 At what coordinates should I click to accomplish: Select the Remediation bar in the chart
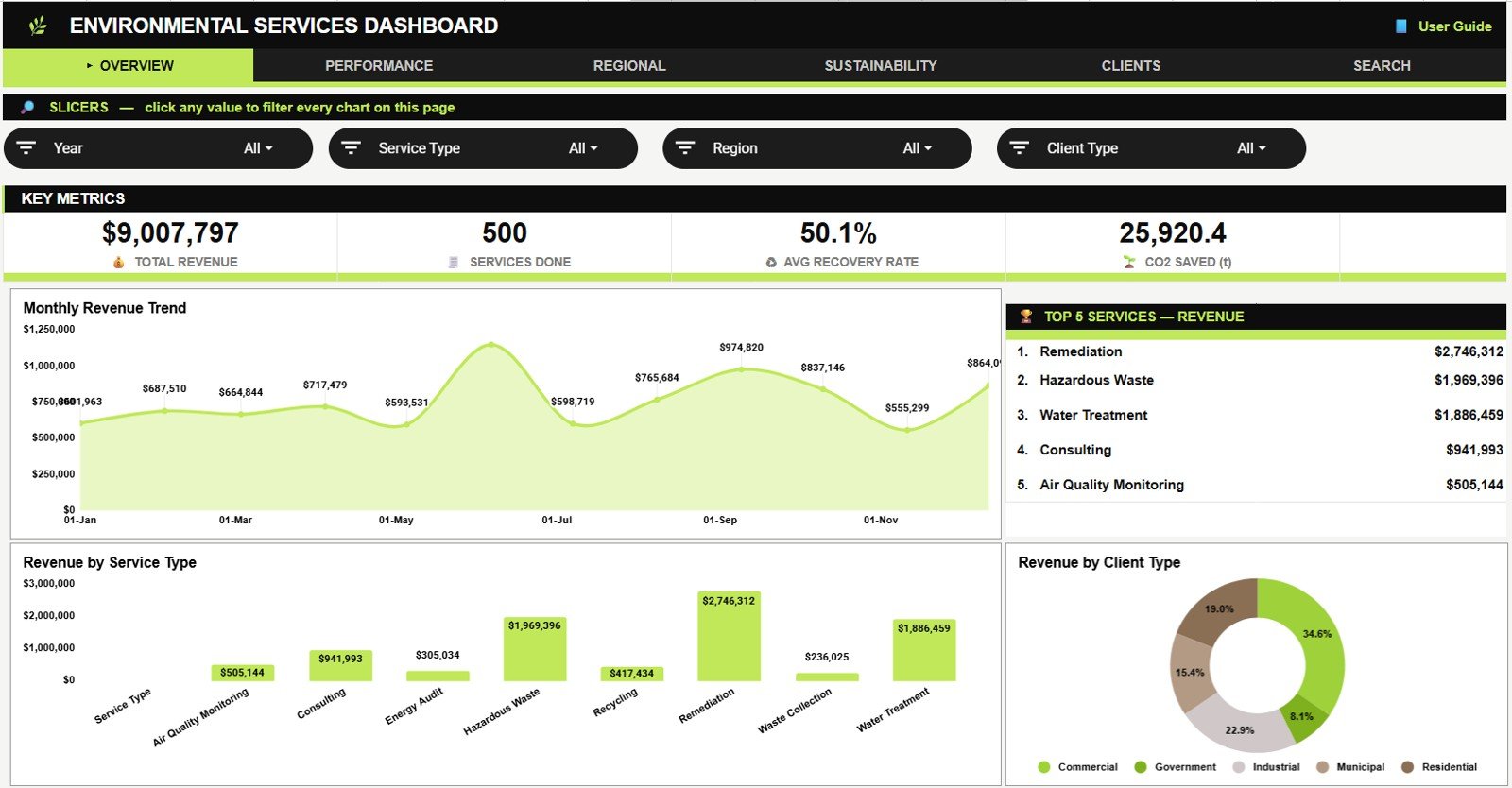click(729, 636)
